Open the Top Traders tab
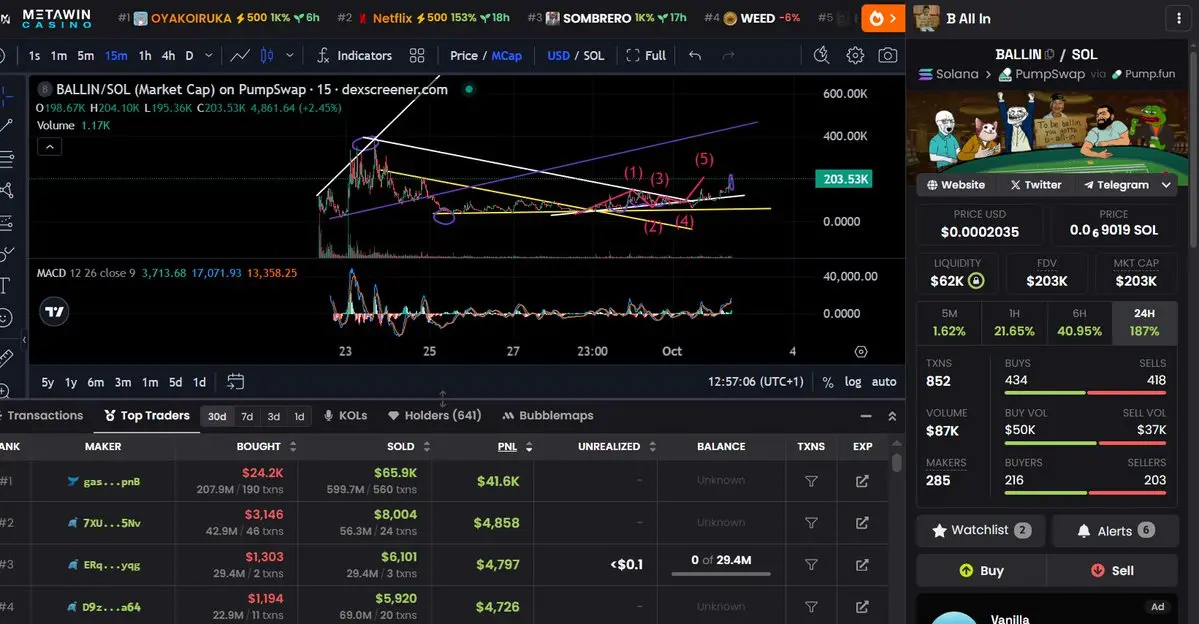1199x624 pixels. pyautogui.click(x=147, y=415)
